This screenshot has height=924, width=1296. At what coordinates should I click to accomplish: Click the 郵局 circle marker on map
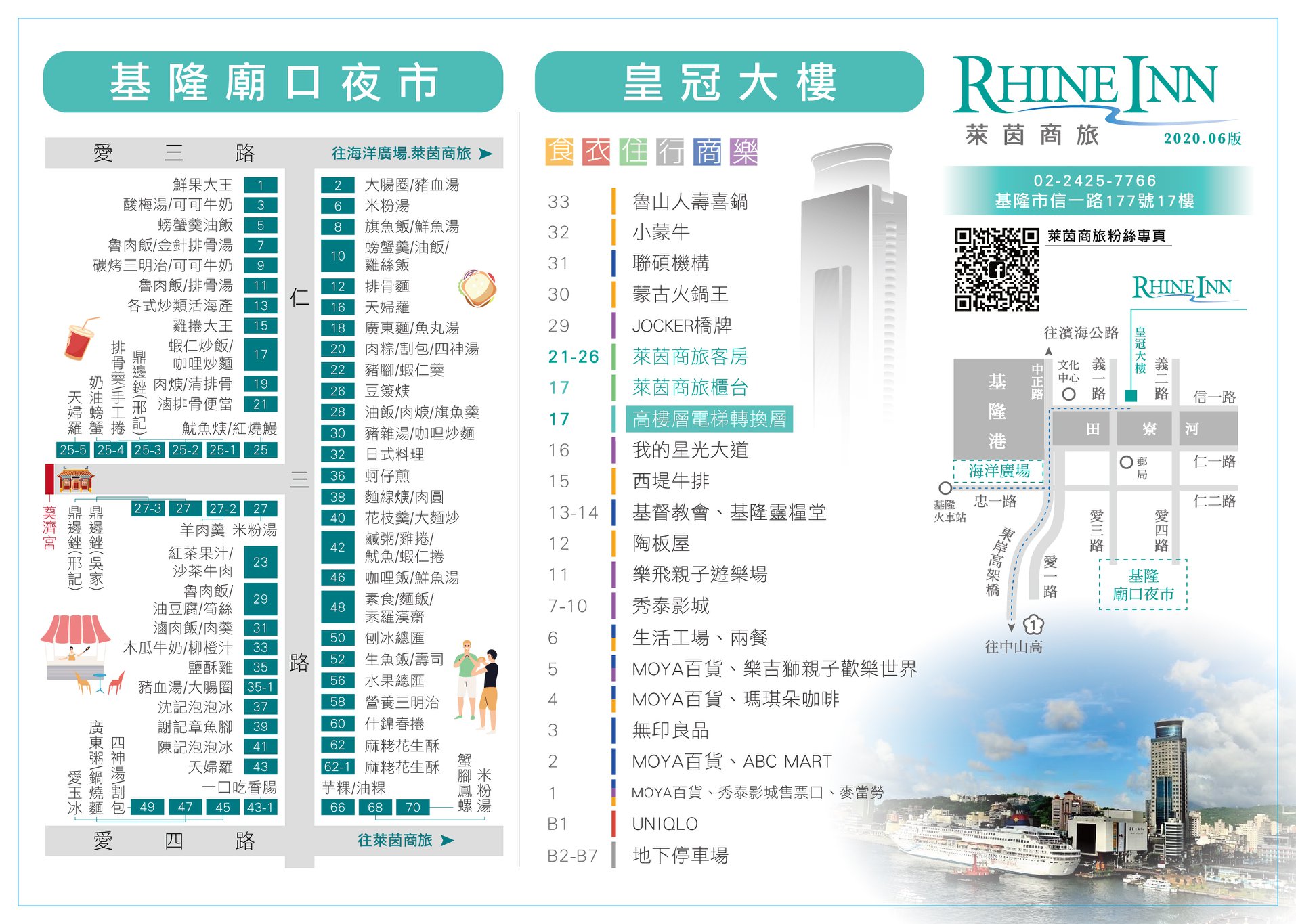tap(1126, 462)
